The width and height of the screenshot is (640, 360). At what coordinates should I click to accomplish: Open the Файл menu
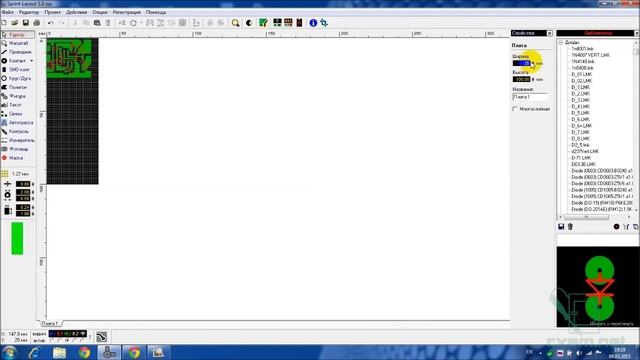coord(8,12)
